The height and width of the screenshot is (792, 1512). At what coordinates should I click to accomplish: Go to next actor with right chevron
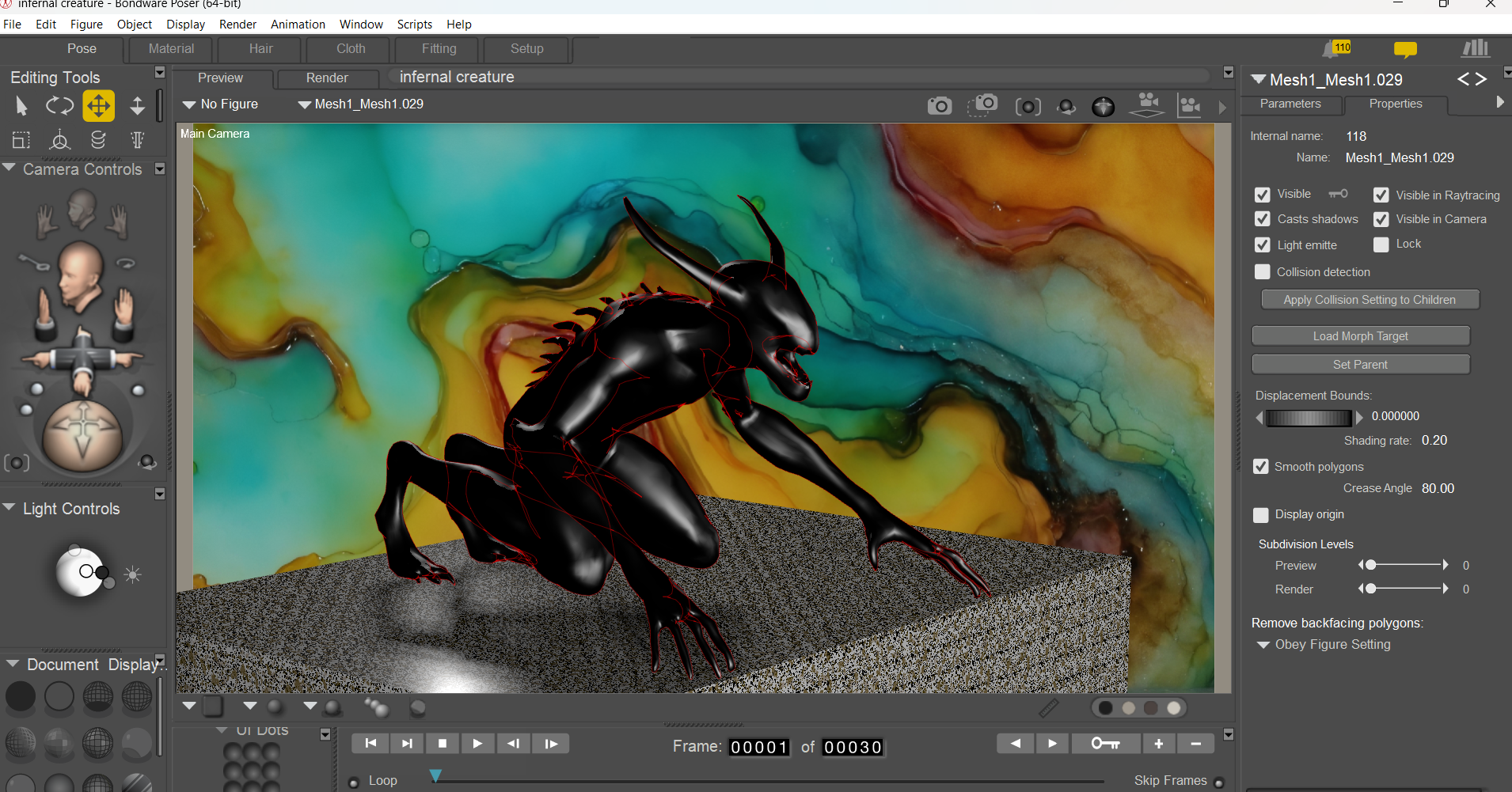(1481, 79)
